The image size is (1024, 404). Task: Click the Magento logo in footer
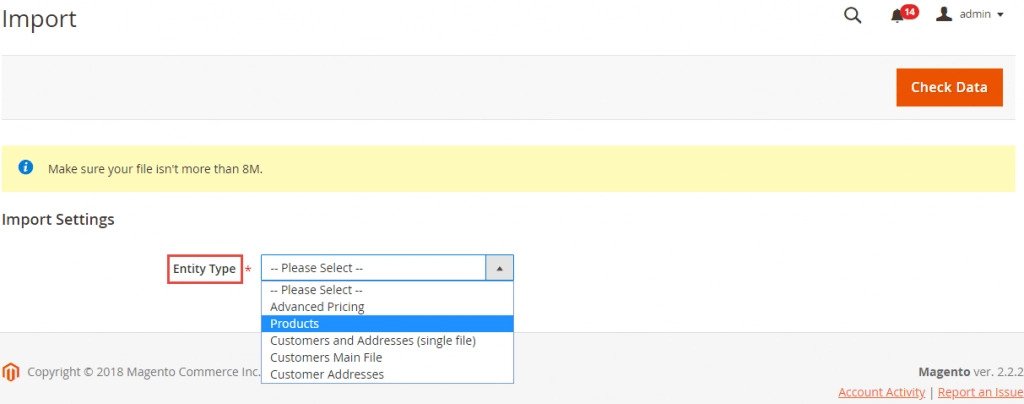(10, 372)
